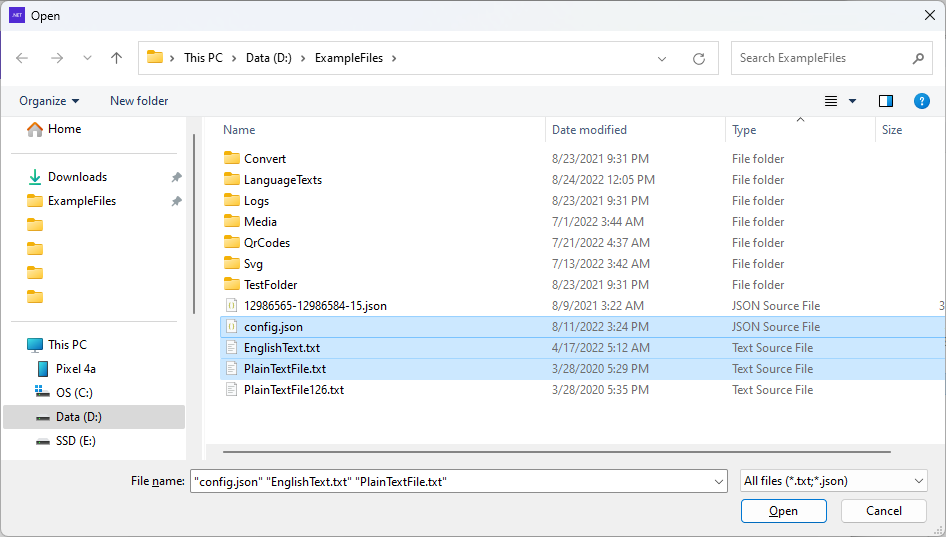Click the config.json file icon

coord(231,326)
